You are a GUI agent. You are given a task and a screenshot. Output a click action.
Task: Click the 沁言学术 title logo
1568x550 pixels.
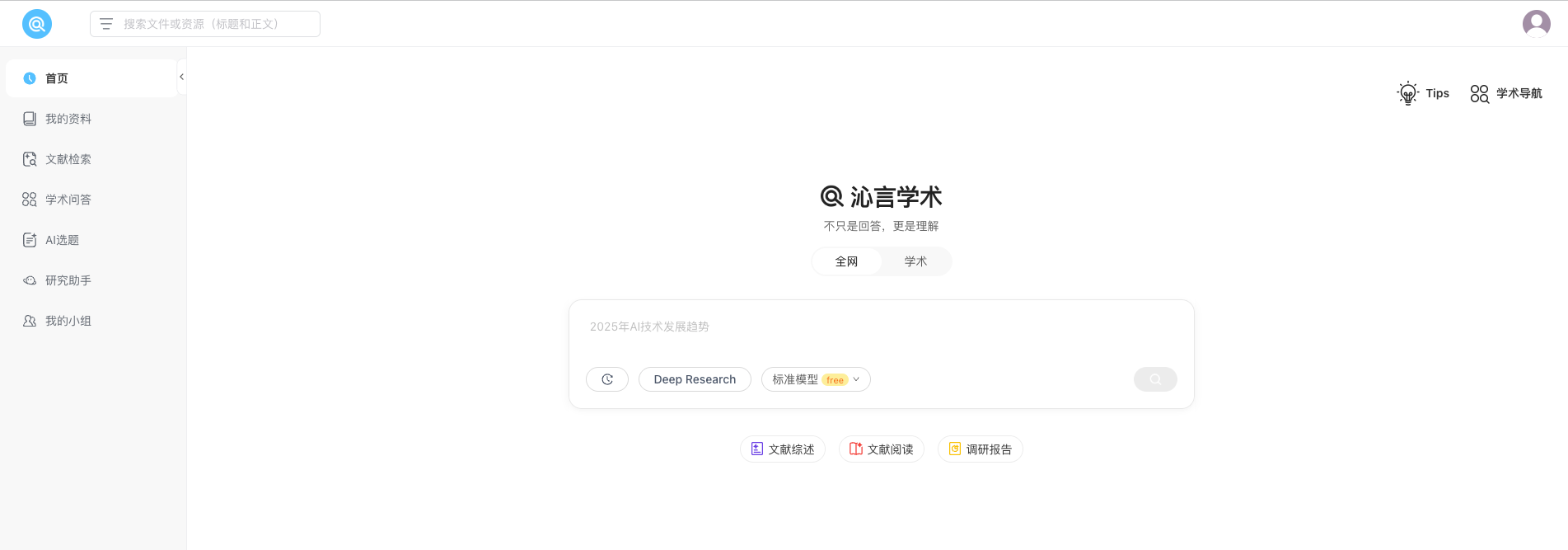pos(881,197)
